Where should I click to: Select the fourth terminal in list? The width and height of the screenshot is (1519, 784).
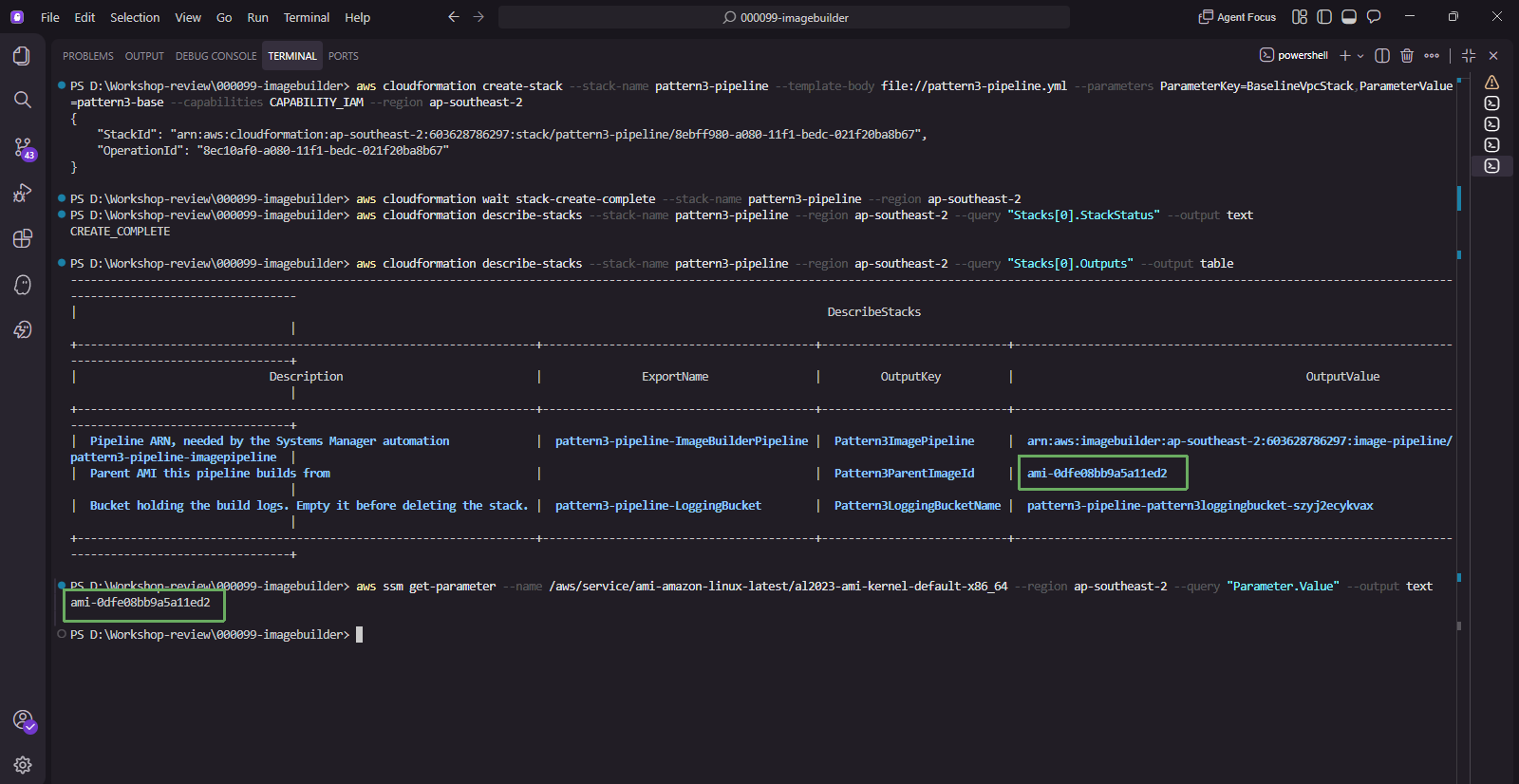1492,145
